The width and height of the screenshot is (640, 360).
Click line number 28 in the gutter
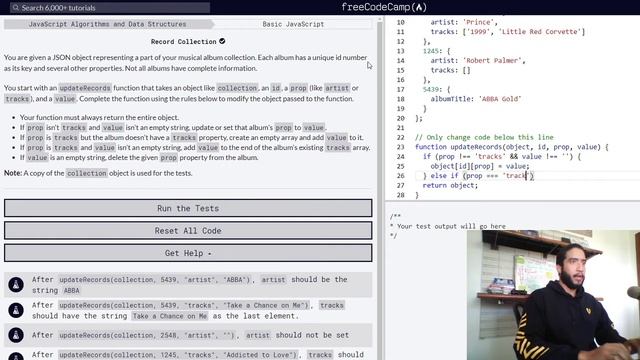400,195
